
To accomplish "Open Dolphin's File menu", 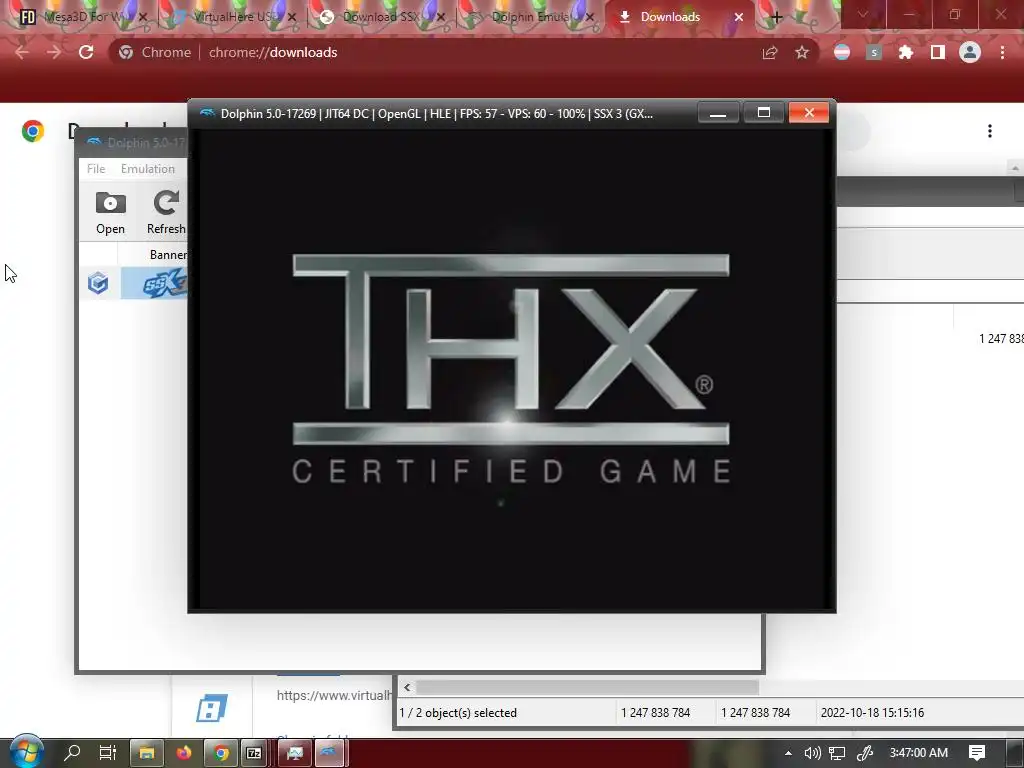I will (x=96, y=168).
